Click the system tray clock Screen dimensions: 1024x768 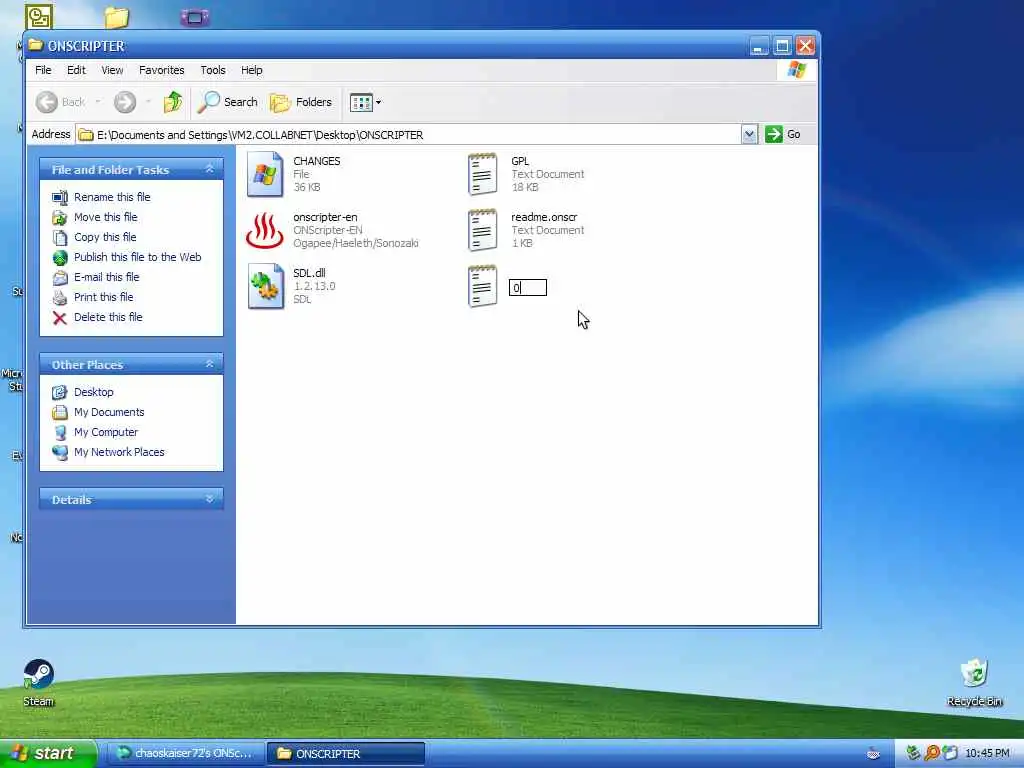987,754
